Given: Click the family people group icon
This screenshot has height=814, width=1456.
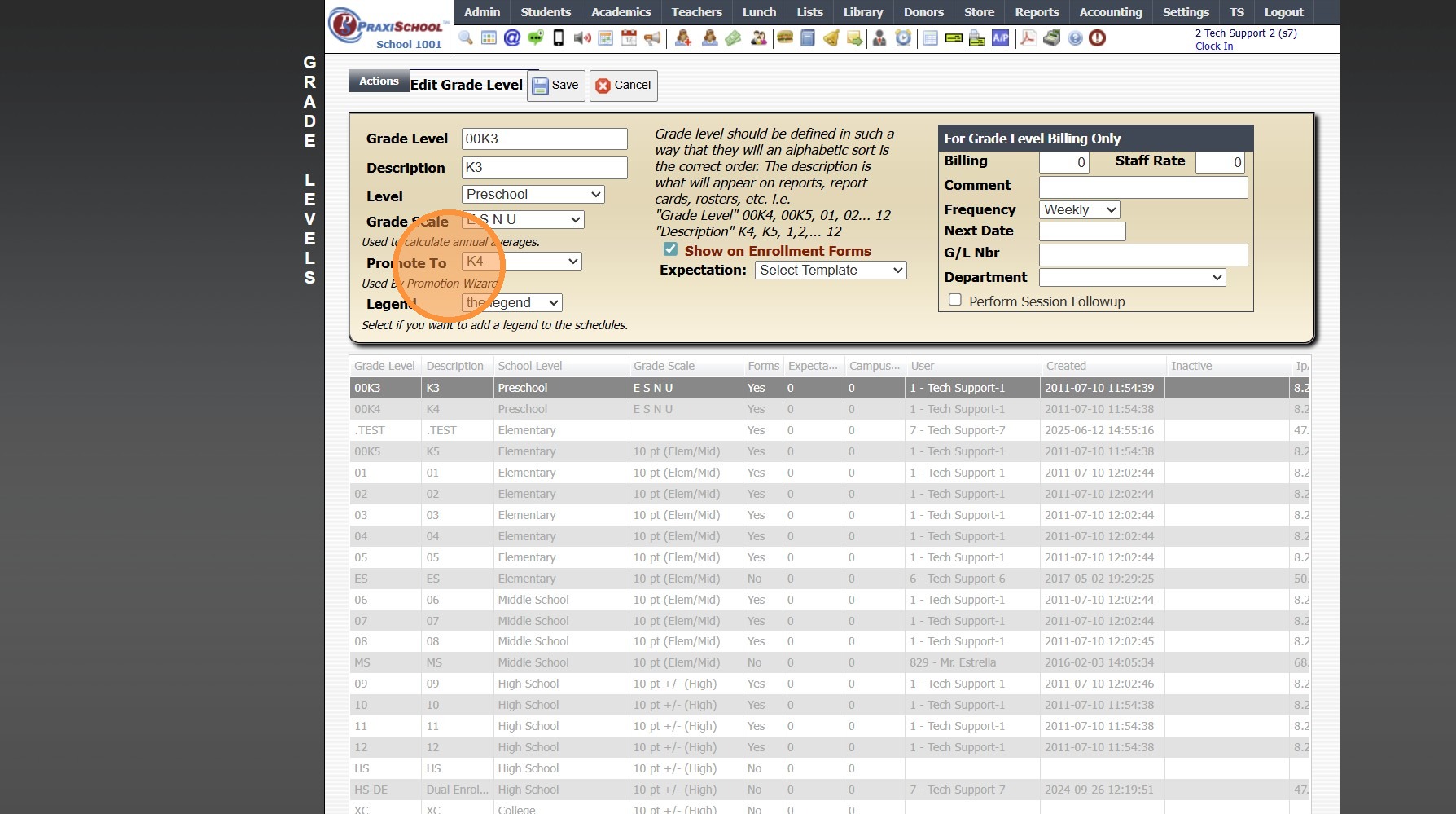Looking at the screenshot, I should pos(759,37).
